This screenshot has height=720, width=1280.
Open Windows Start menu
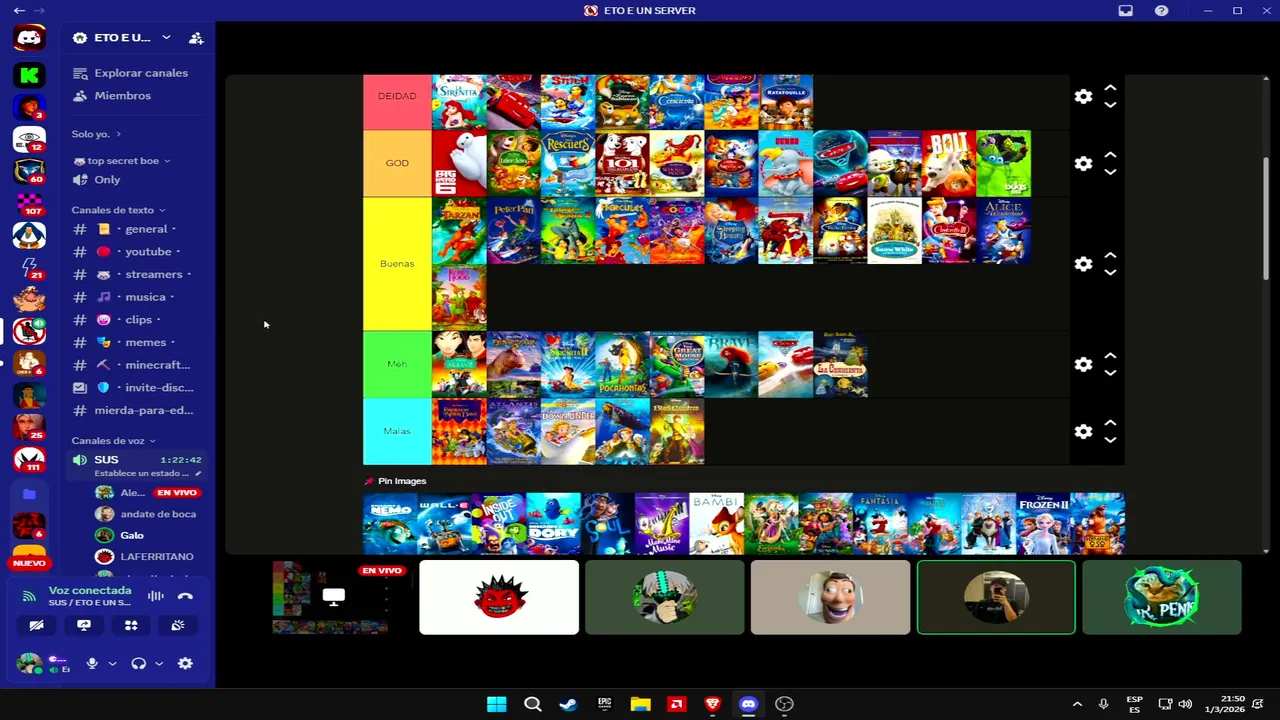[496, 704]
